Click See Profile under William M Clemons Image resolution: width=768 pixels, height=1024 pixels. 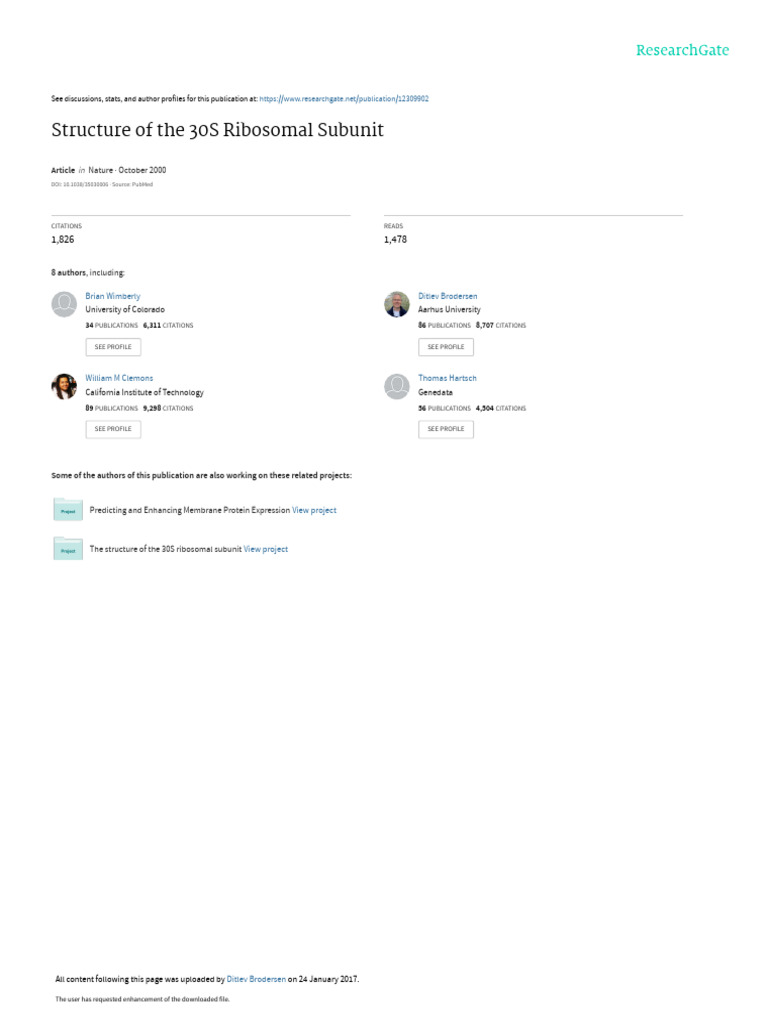tap(113, 429)
